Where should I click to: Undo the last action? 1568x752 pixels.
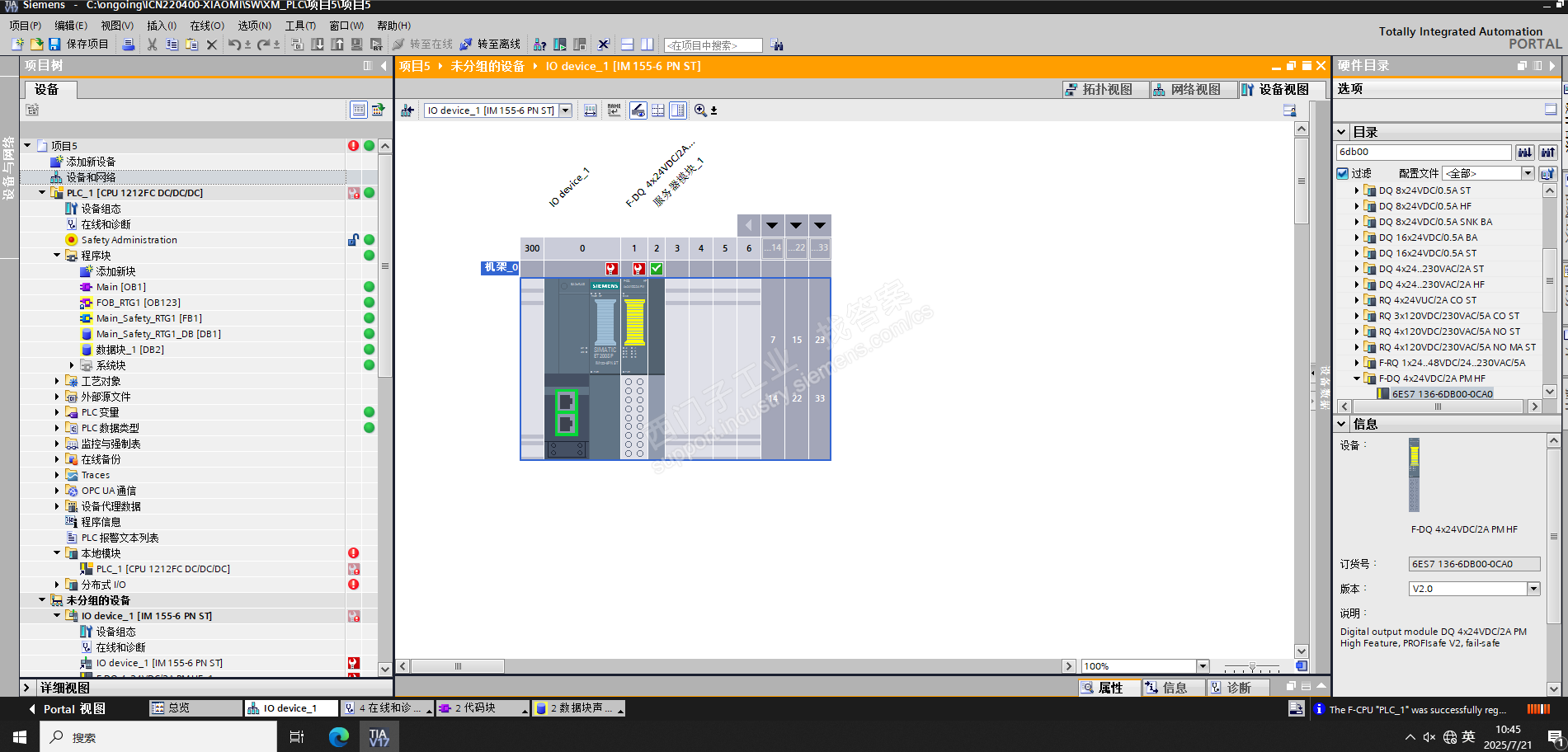click(x=235, y=45)
